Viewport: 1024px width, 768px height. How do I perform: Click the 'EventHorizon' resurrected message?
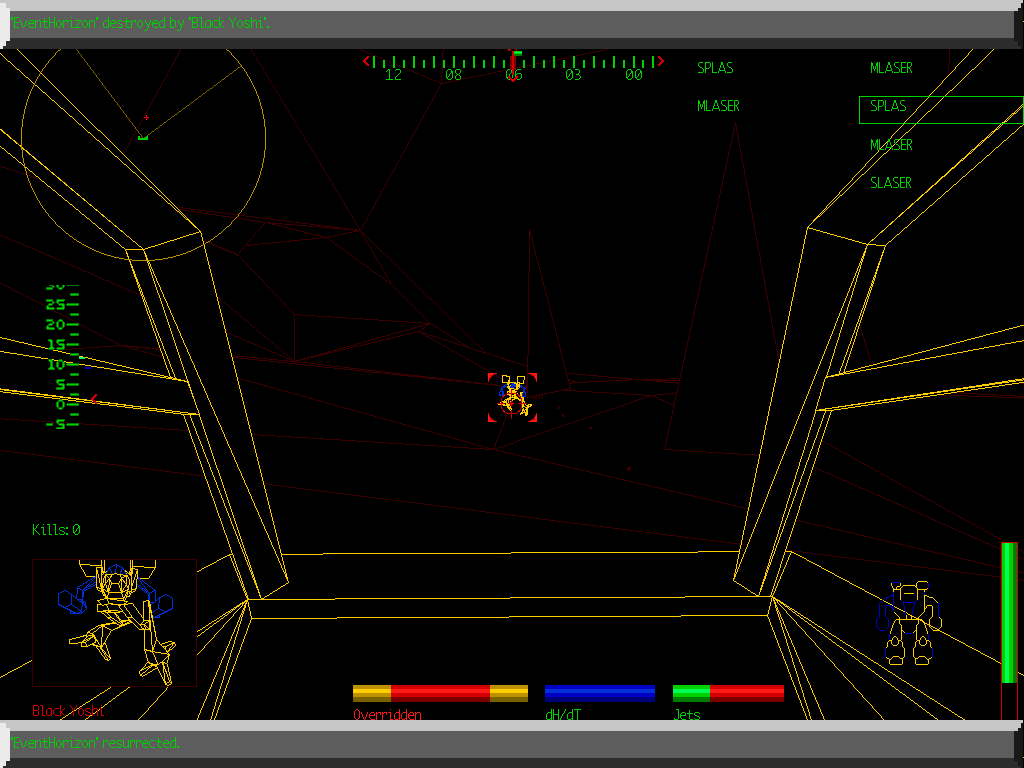pos(96,743)
